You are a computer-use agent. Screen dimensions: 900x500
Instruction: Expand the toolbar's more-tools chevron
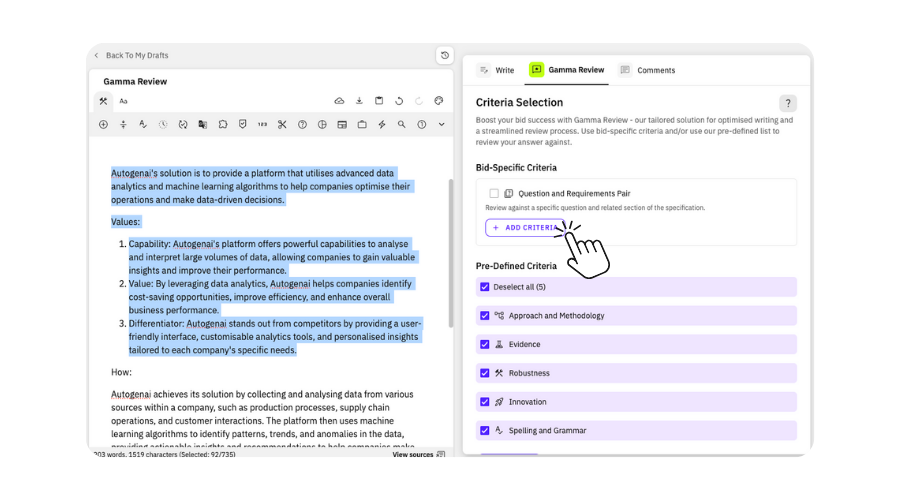[x=441, y=125]
